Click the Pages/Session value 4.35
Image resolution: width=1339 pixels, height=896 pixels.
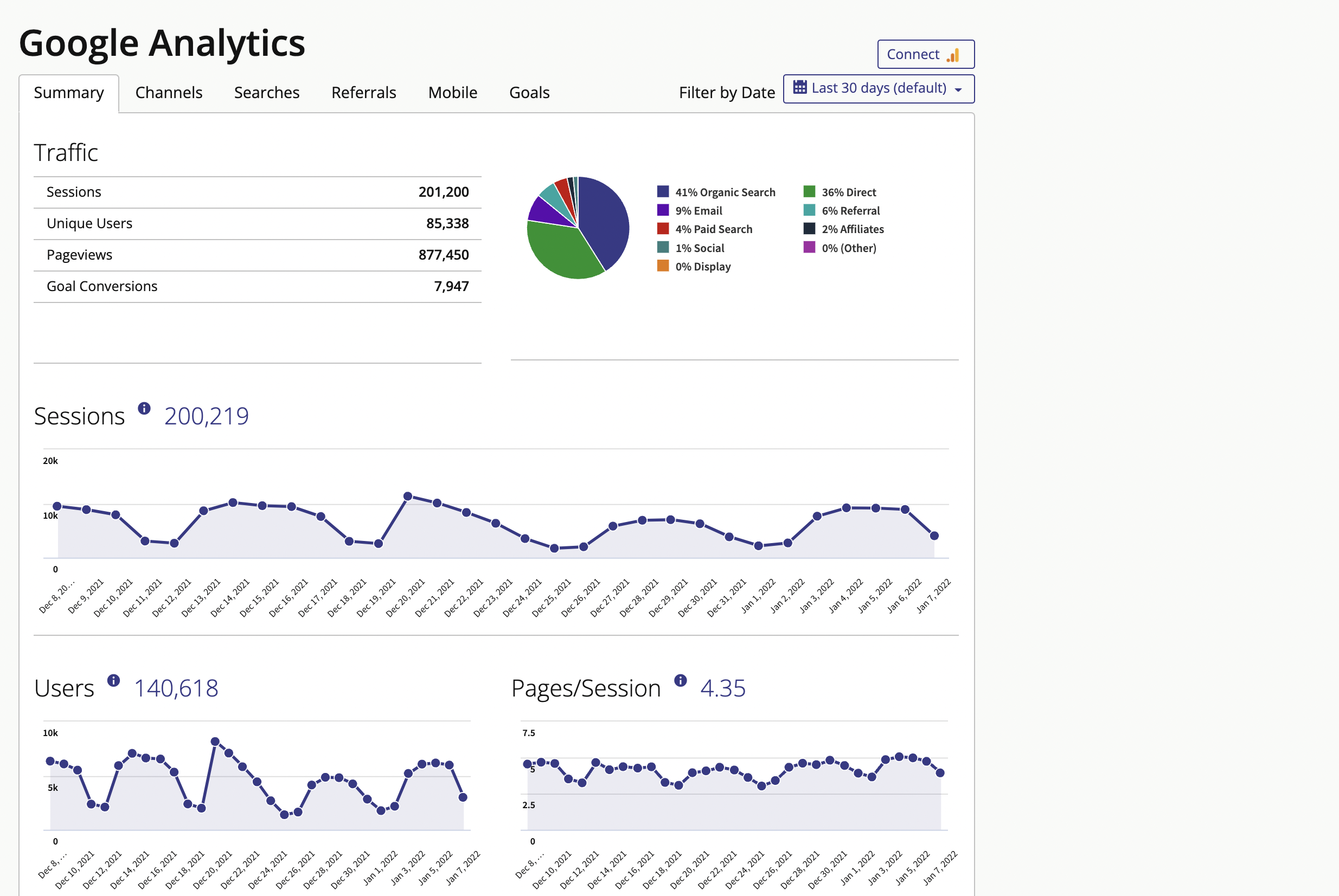tap(723, 688)
